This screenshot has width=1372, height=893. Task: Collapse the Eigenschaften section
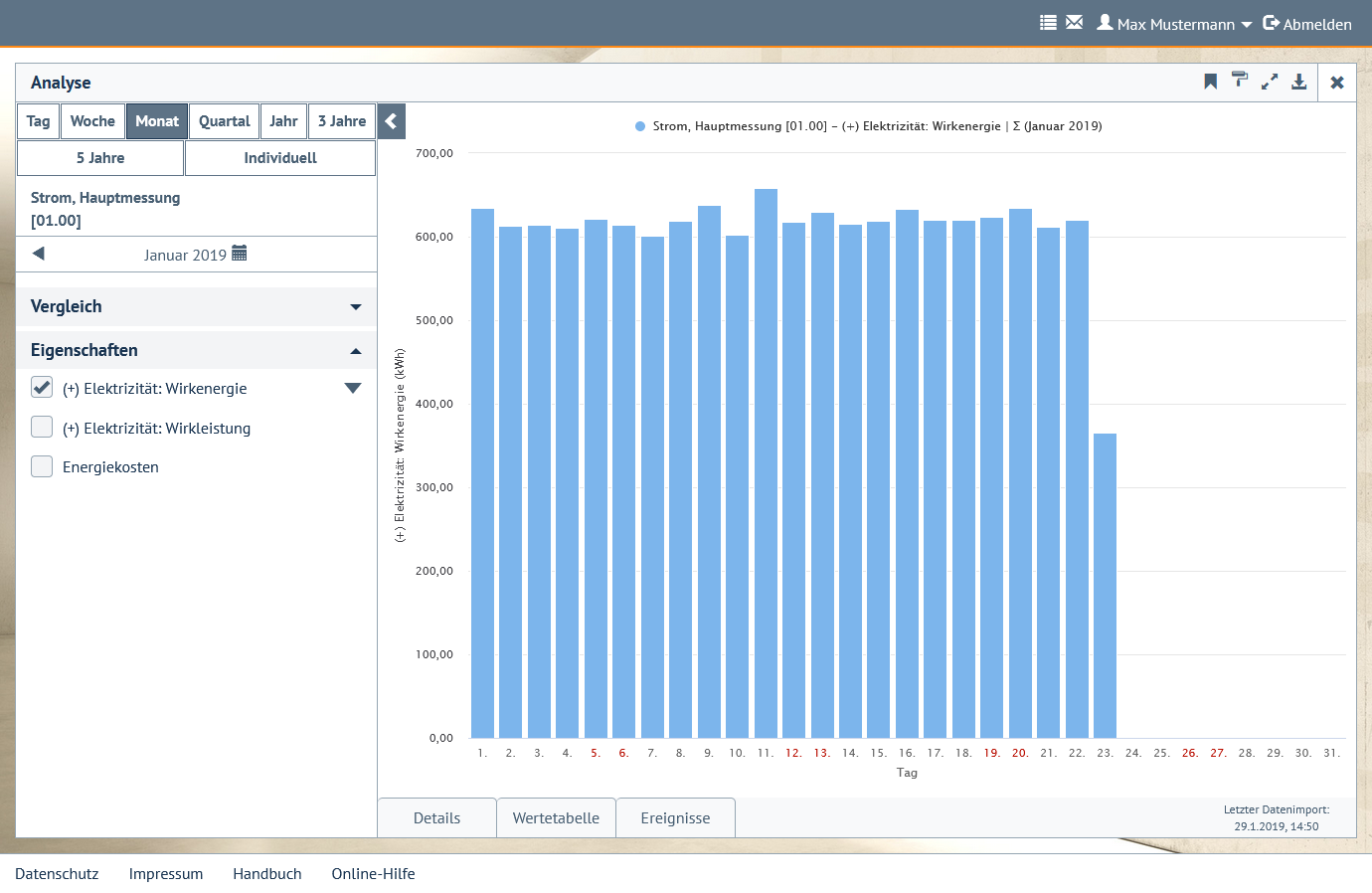(355, 351)
